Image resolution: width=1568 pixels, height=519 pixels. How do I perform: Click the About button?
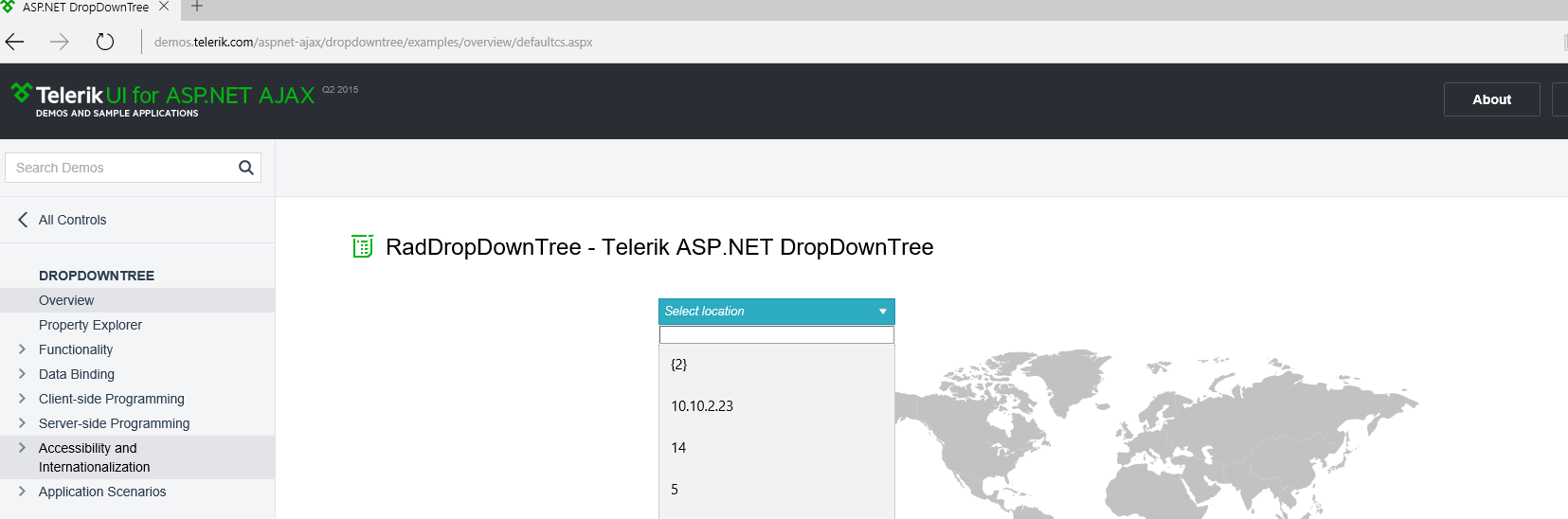[x=1491, y=99]
